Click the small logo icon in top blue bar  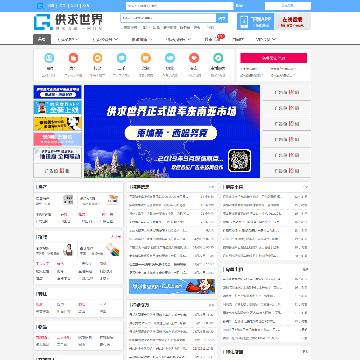(x=40, y=6)
